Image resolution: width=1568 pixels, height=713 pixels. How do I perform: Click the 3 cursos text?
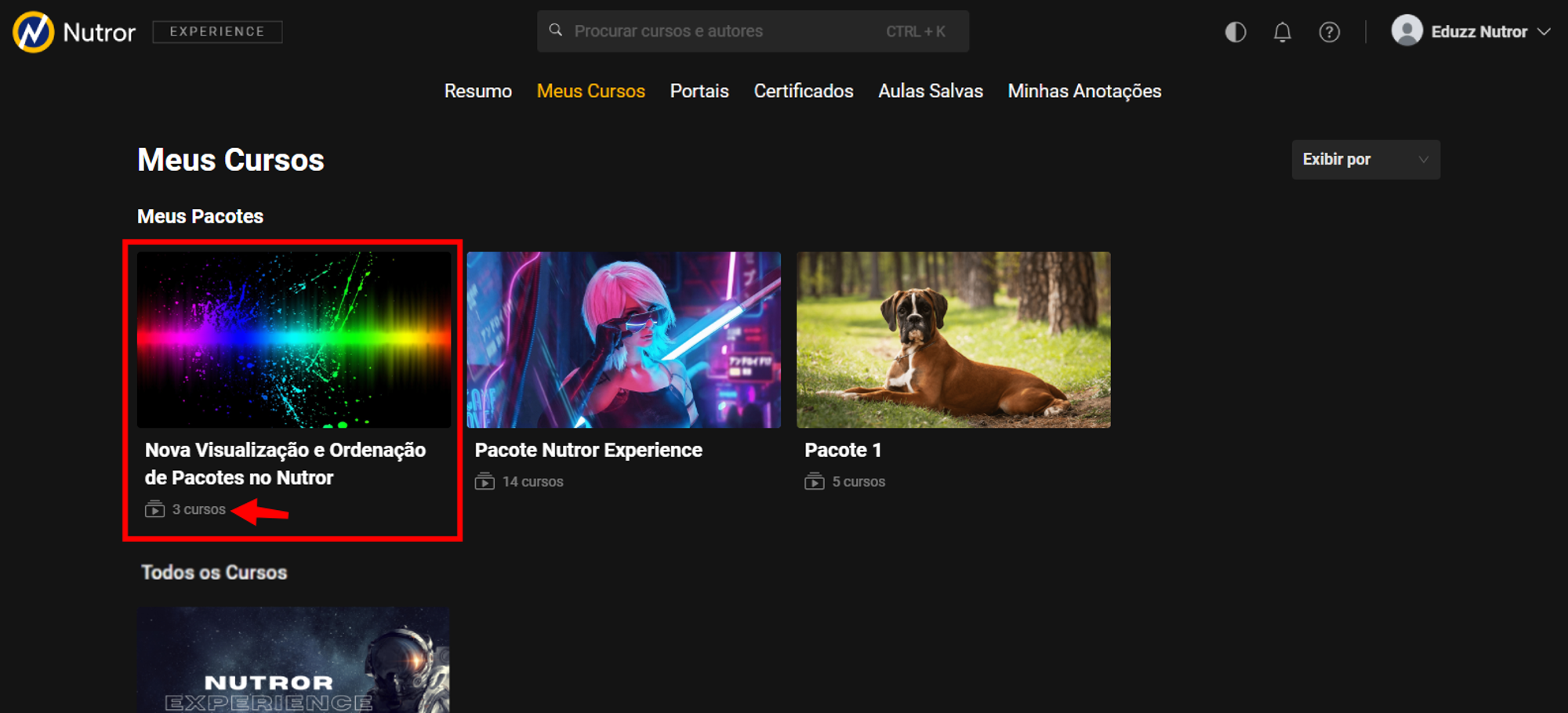(x=199, y=509)
